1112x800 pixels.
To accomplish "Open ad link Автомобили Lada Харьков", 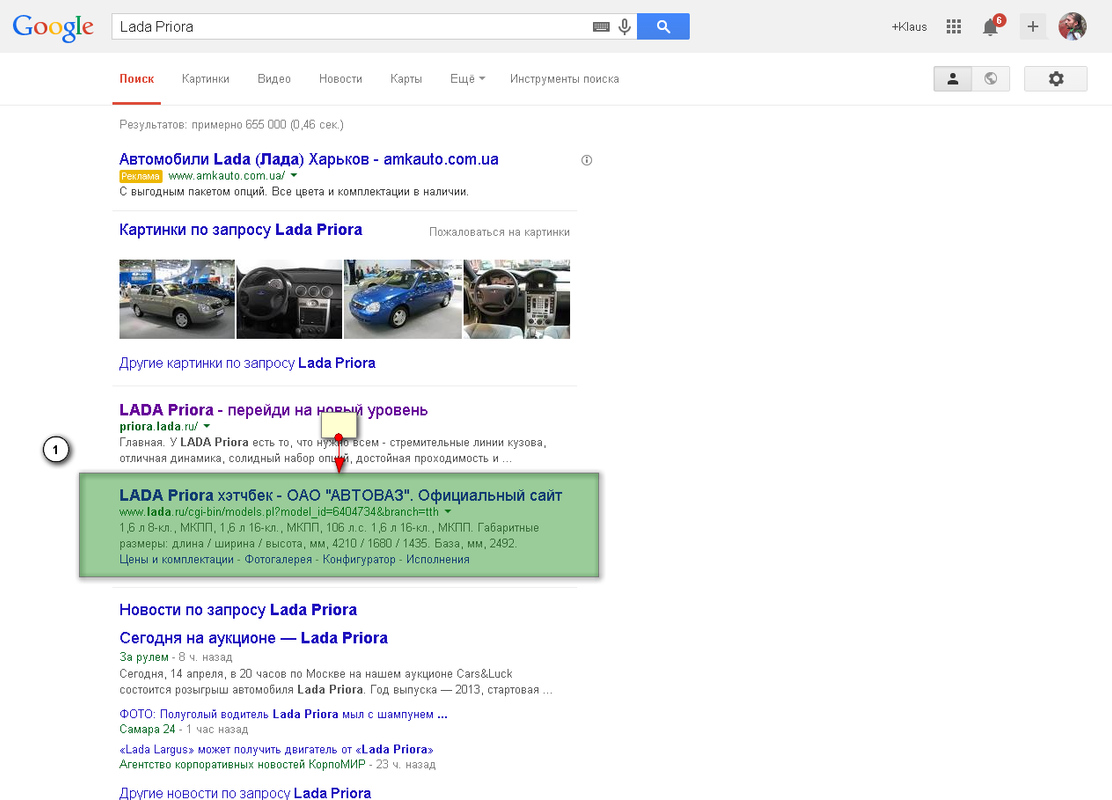I will (308, 159).
